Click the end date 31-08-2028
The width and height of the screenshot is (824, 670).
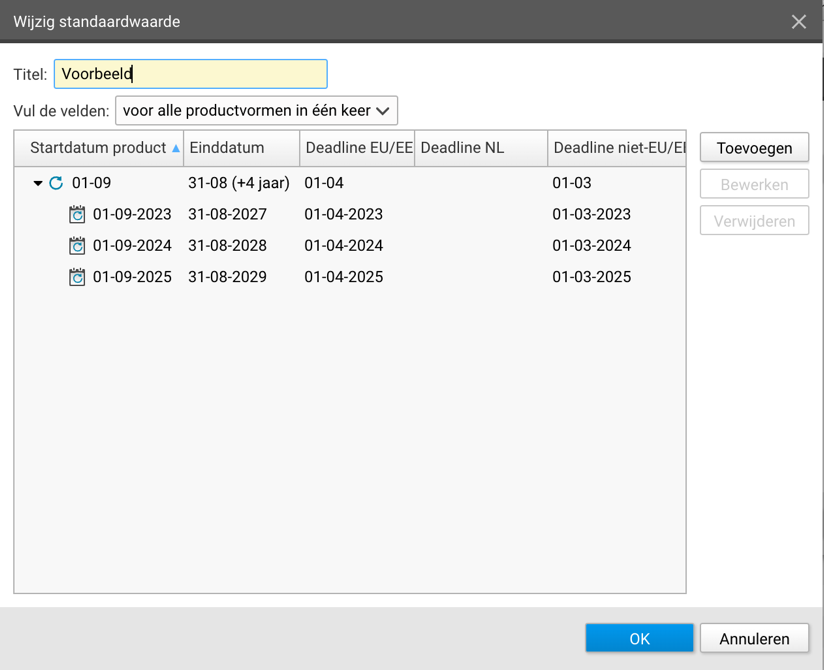(228, 245)
